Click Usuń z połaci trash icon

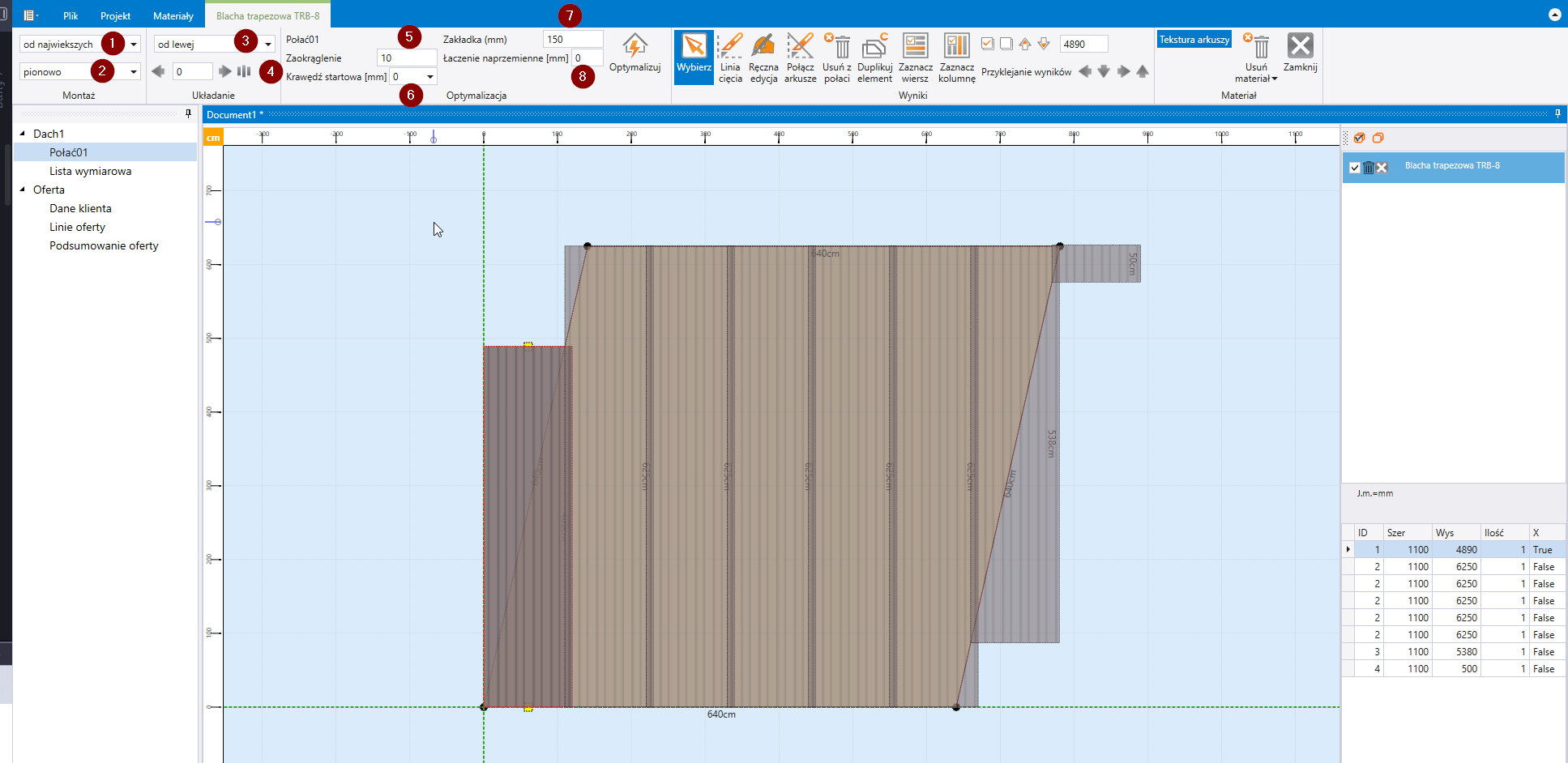pyautogui.click(x=837, y=57)
